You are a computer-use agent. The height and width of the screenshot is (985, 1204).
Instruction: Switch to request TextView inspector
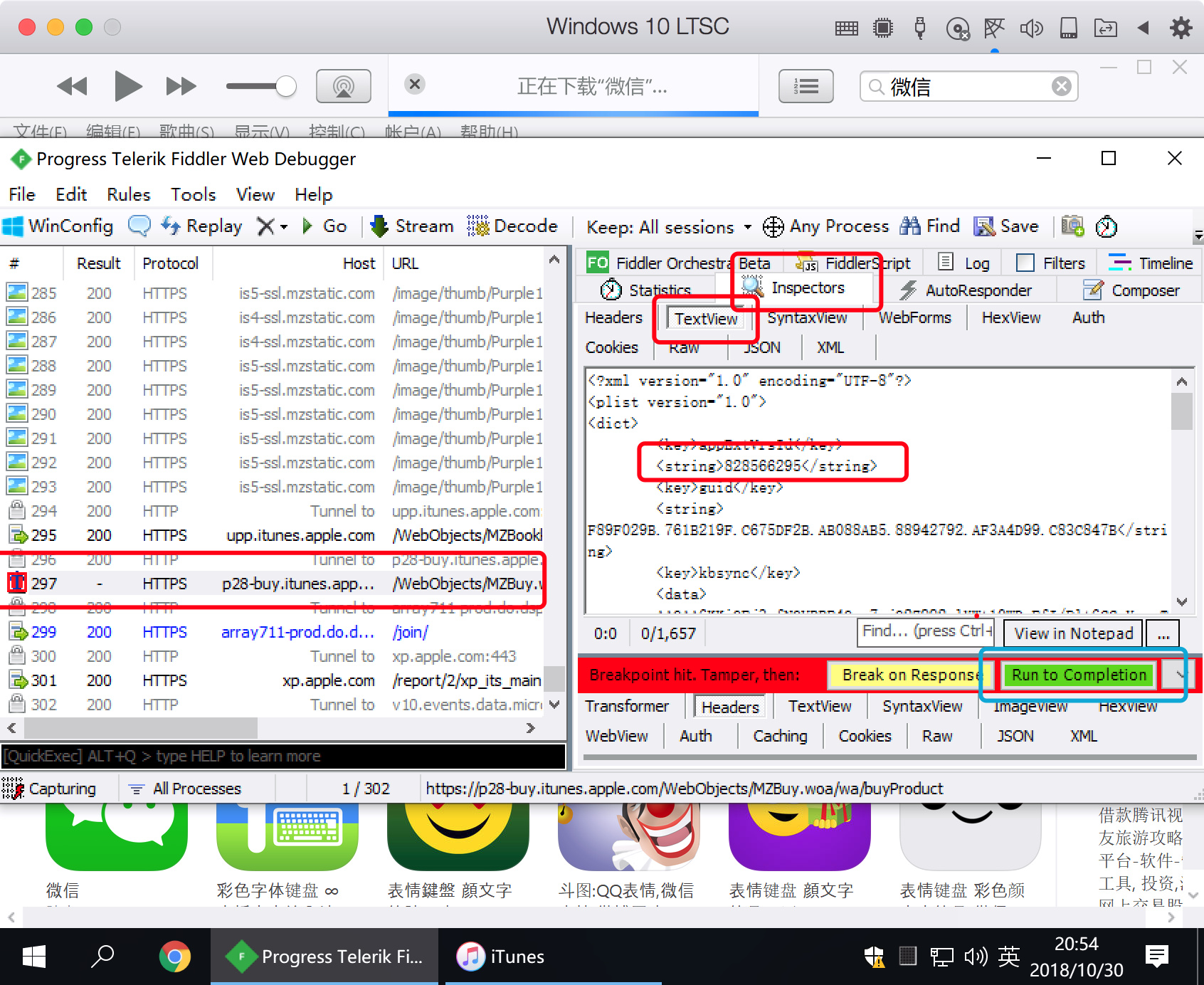click(x=706, y=319)
